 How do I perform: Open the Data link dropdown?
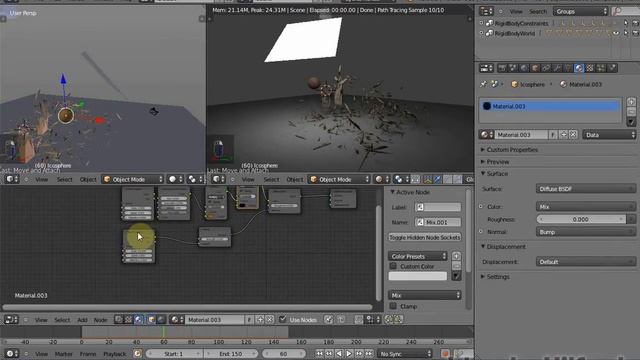tap(609, 135)
